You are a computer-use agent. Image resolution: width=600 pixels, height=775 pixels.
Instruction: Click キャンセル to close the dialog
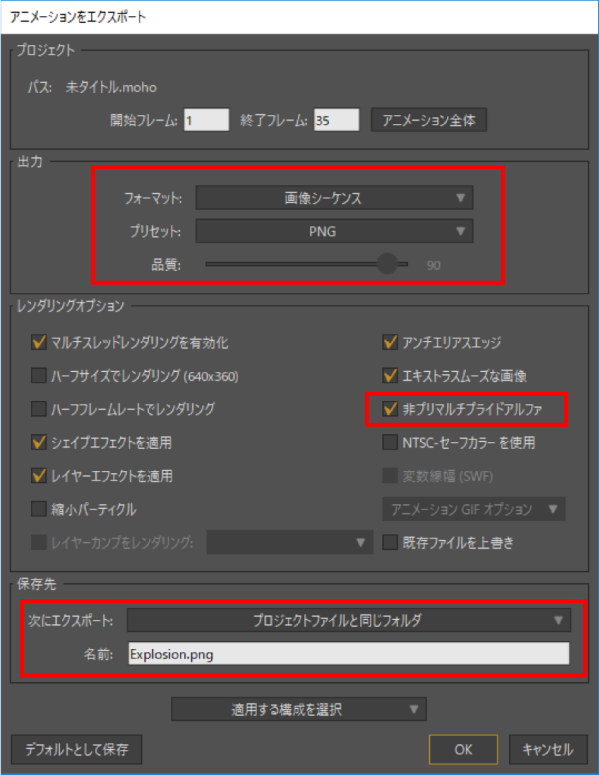547,749
